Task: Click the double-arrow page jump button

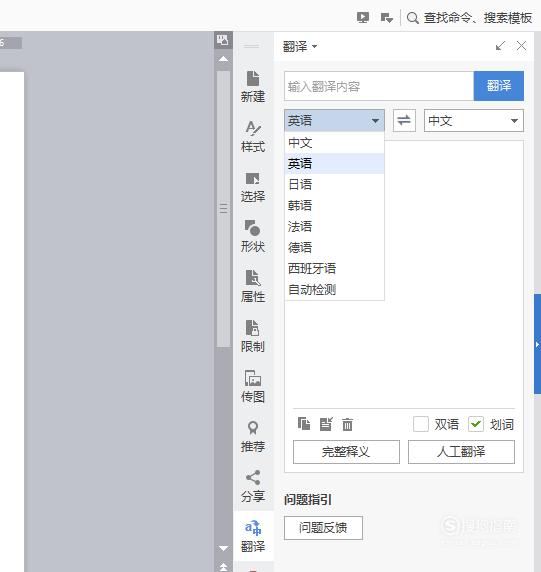Action: (x=223, y=567)
